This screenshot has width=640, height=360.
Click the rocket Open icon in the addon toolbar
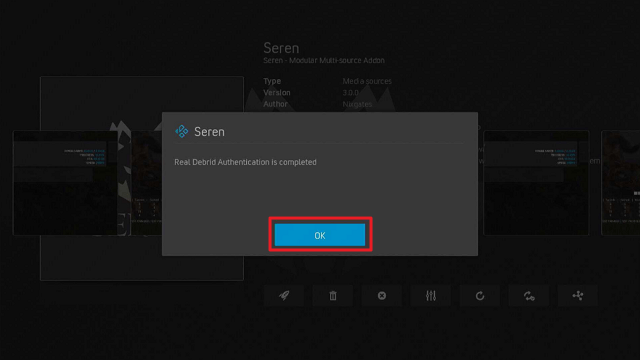(284, 296)
